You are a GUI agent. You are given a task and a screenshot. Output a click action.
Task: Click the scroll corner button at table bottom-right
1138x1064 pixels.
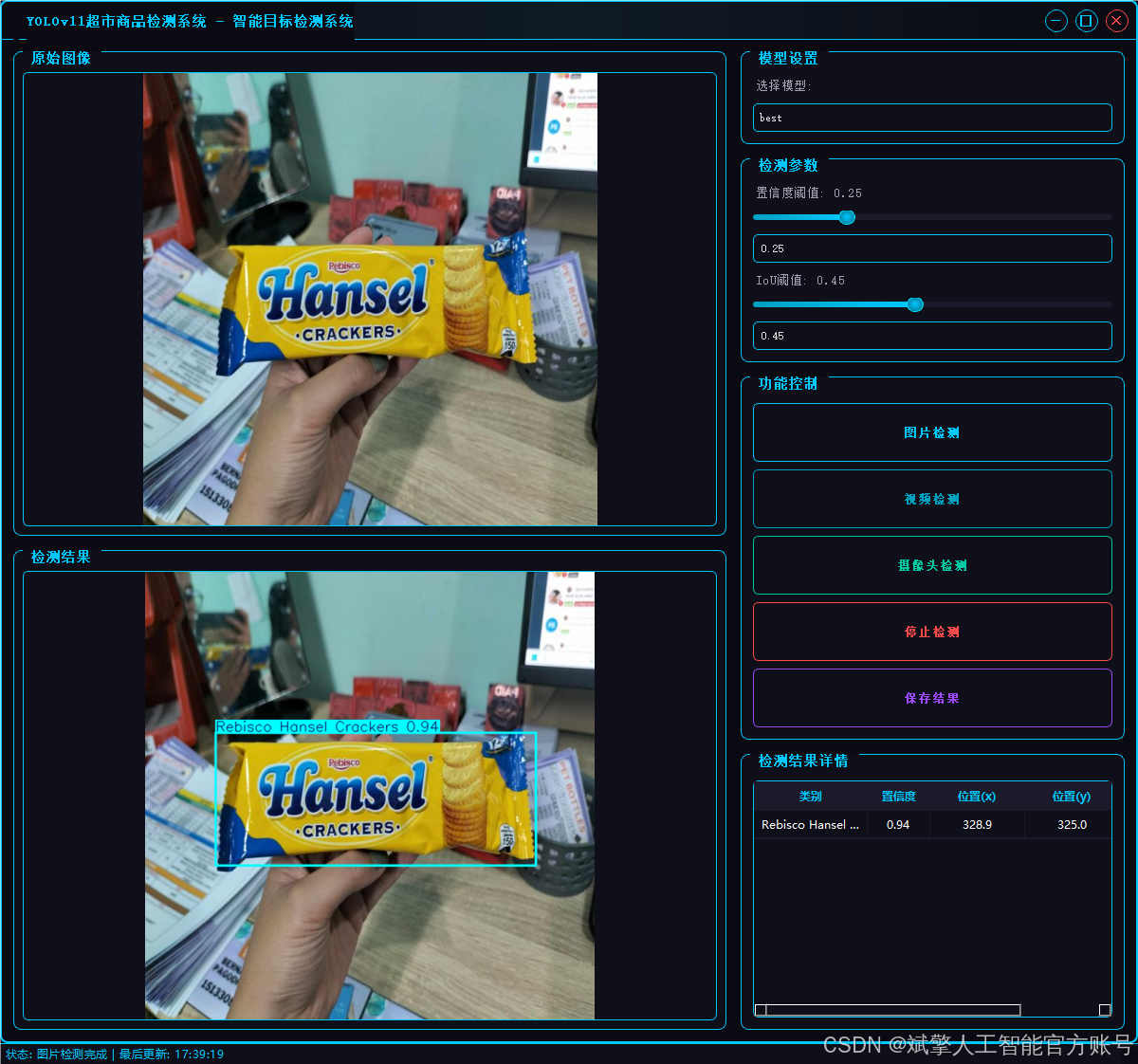(1105, 1010)
